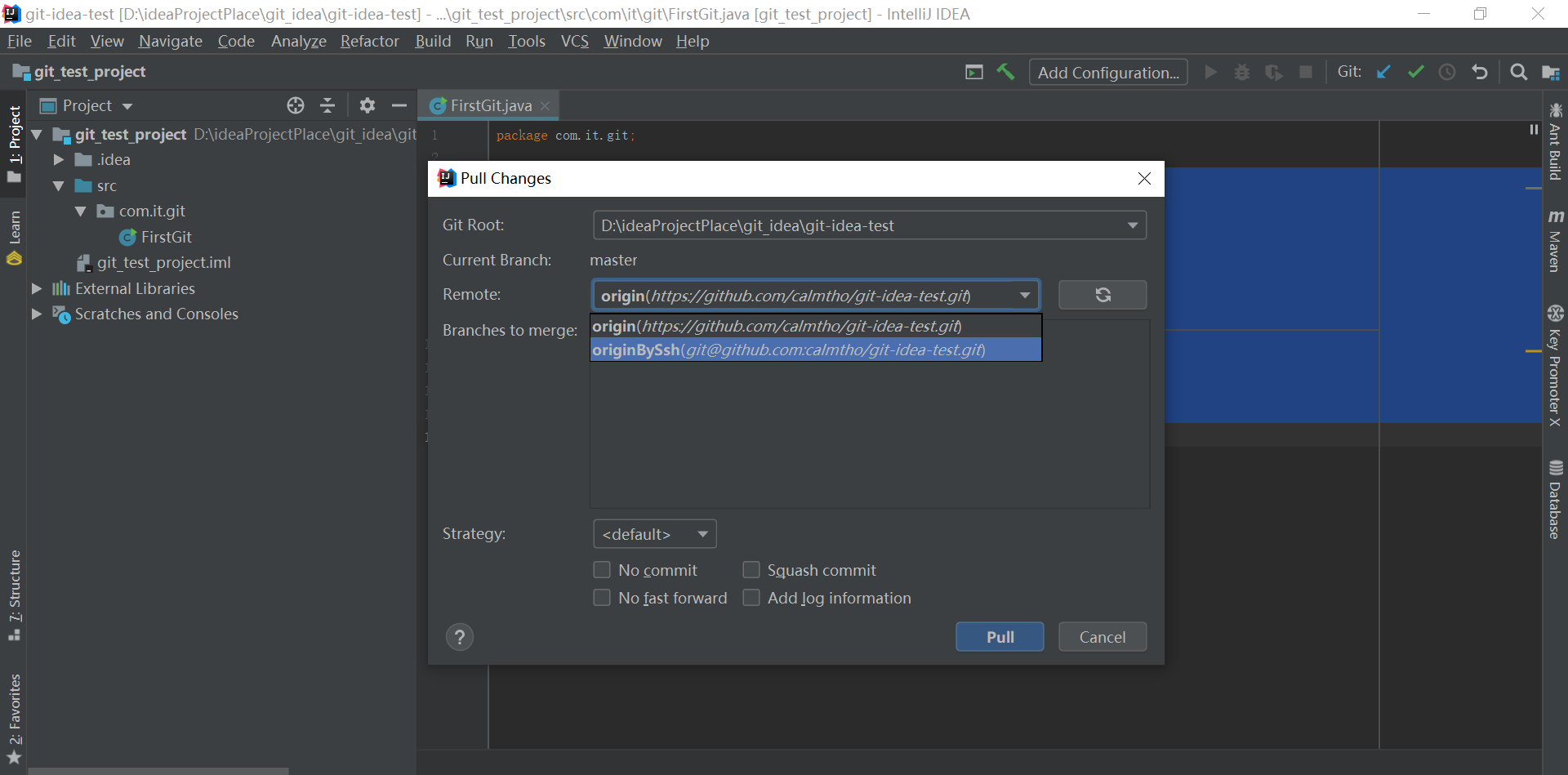Open the Structure tool window
Screen dimensions: 1568x775
click(x=14, y=595)
